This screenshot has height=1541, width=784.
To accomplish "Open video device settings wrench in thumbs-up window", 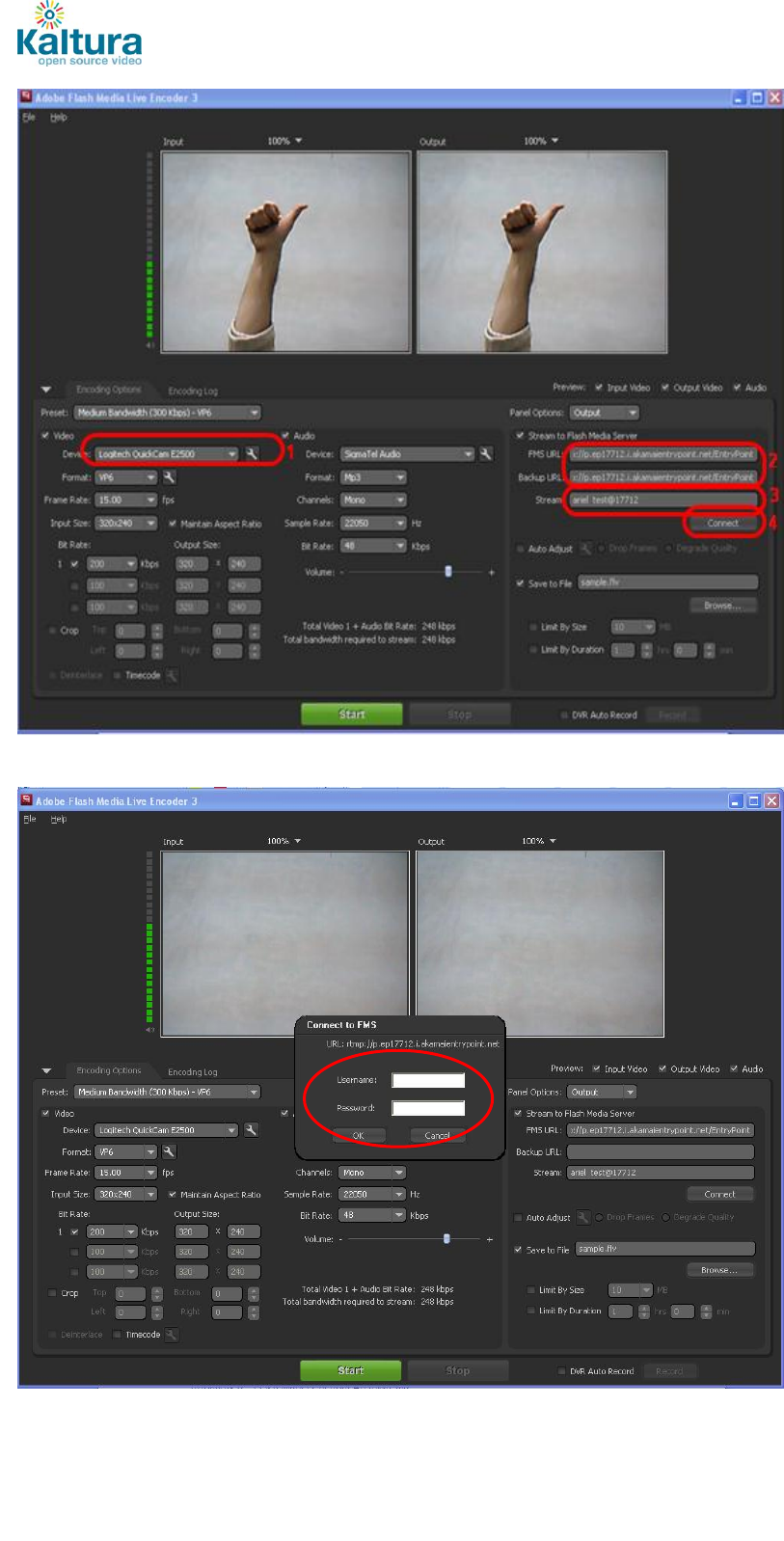I will click(x=252, y=453).
